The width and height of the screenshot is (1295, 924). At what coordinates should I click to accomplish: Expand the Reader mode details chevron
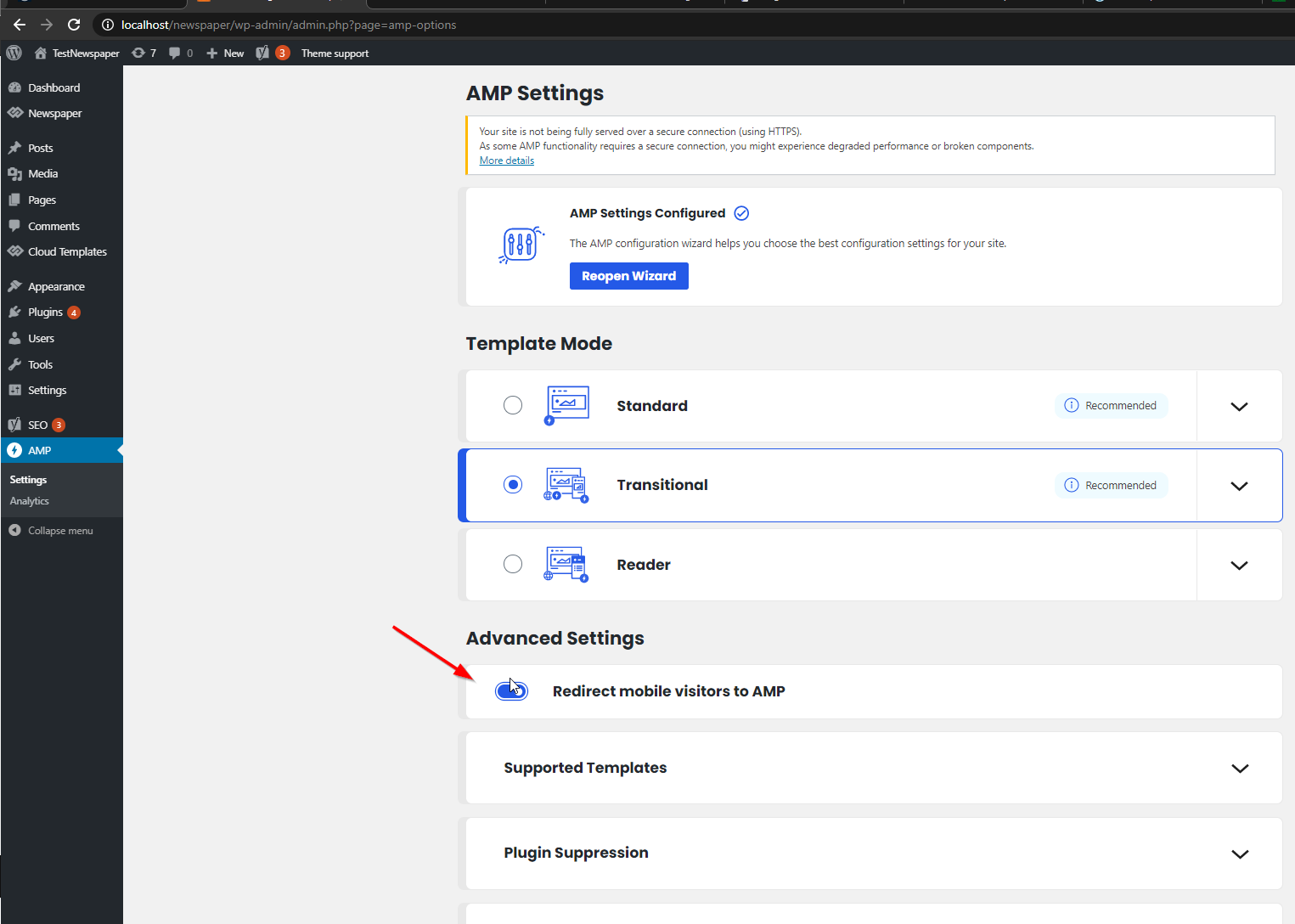[x=1239, y=566]
